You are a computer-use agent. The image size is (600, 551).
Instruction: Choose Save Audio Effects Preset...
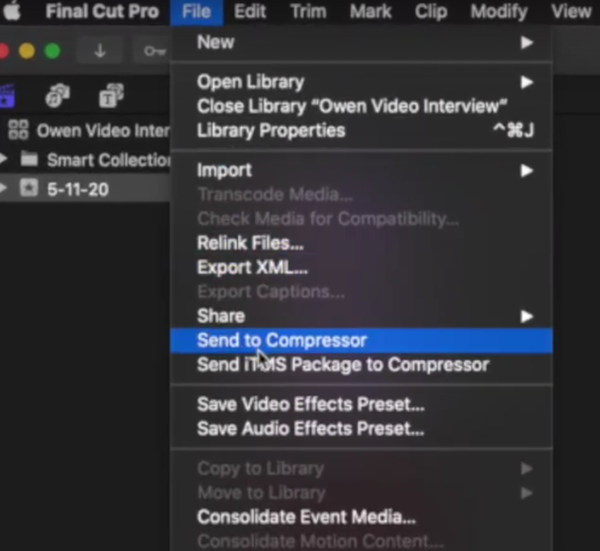[x=361, y=429]
